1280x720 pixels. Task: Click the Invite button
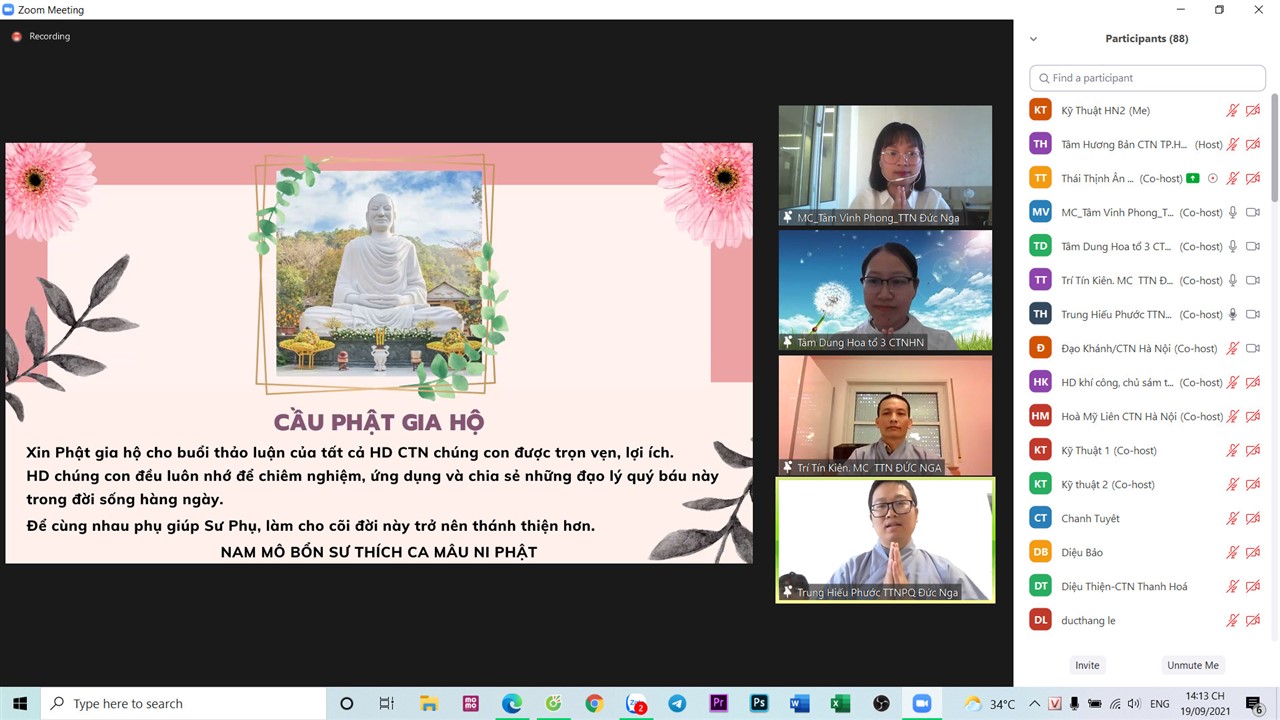[1087, 666]
